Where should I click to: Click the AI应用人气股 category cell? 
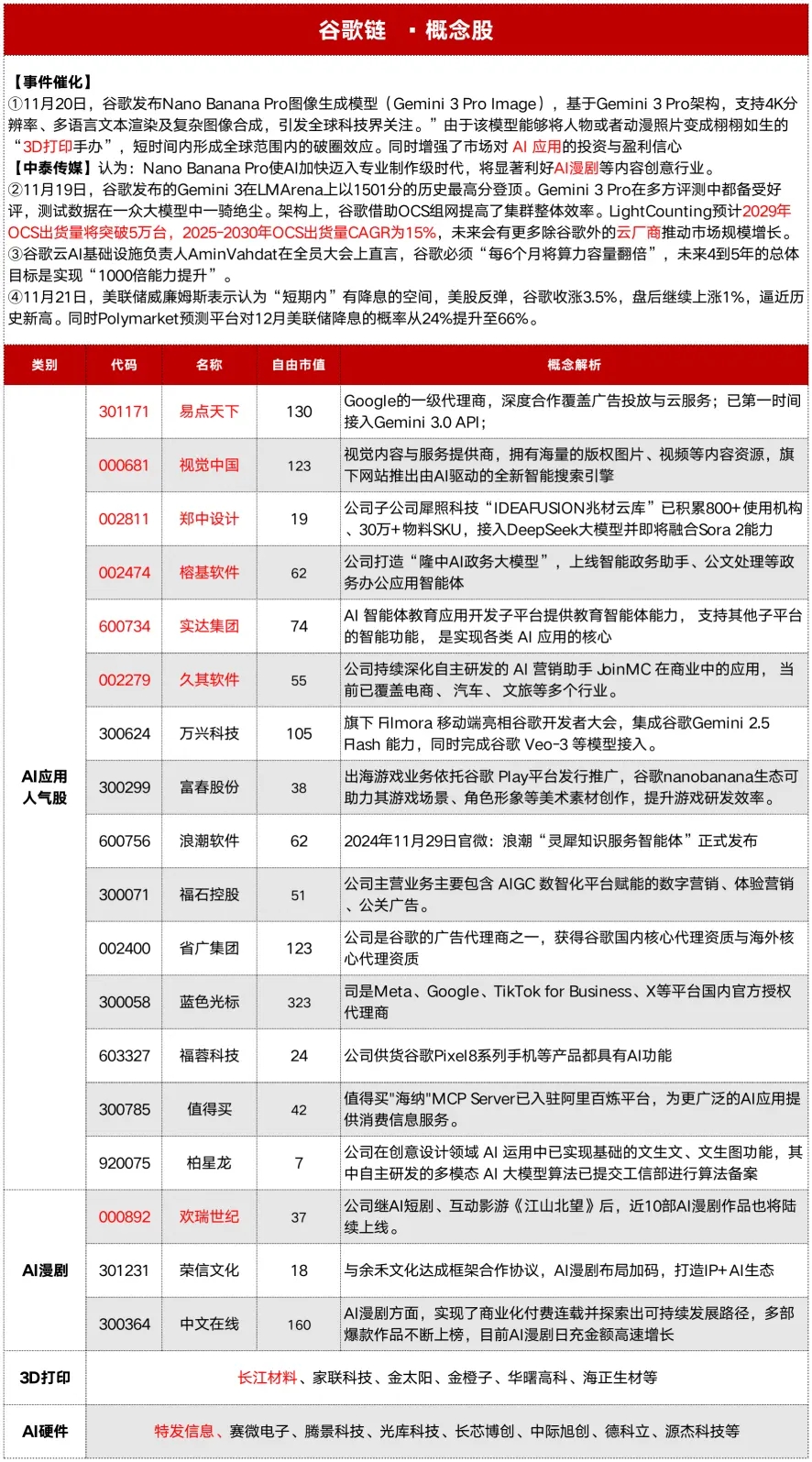[x=45, y=787]
